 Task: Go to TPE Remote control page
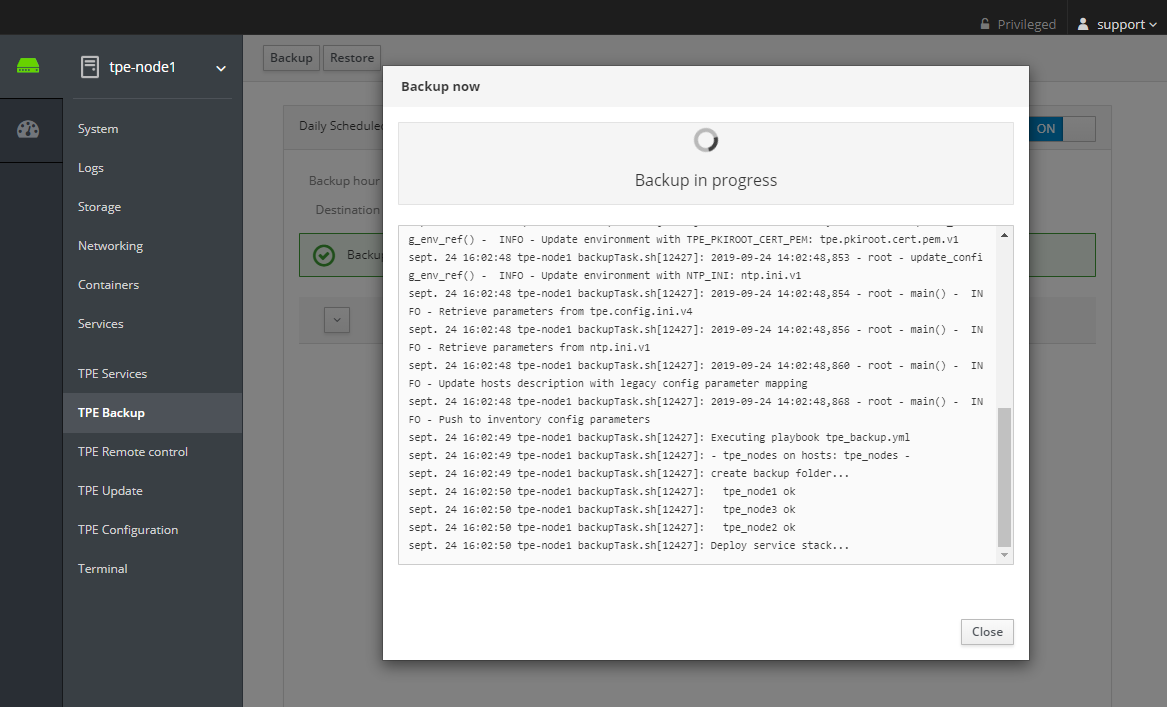click(x=133, y=452)
